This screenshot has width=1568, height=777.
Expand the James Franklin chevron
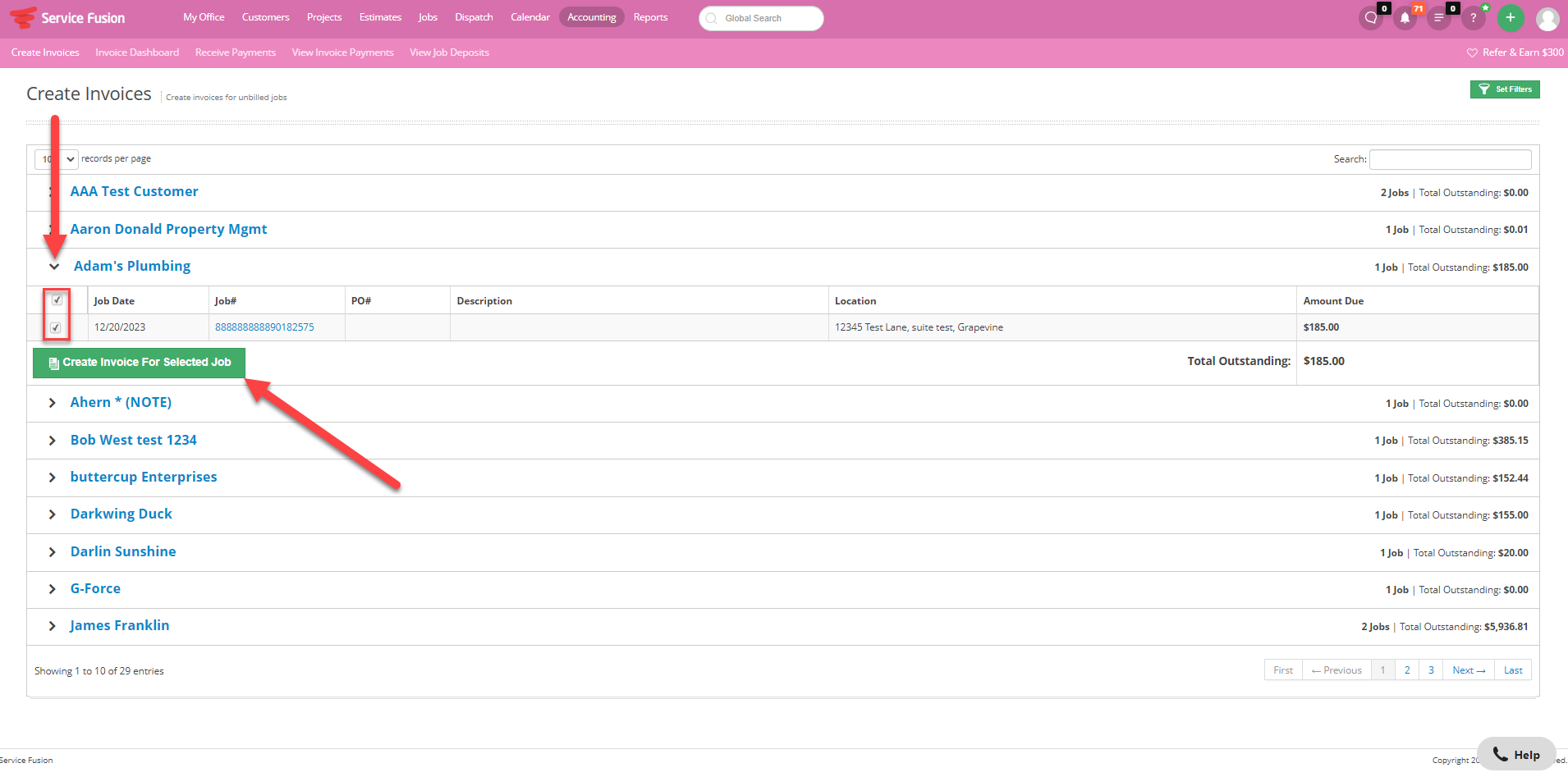tap(52, 626)
